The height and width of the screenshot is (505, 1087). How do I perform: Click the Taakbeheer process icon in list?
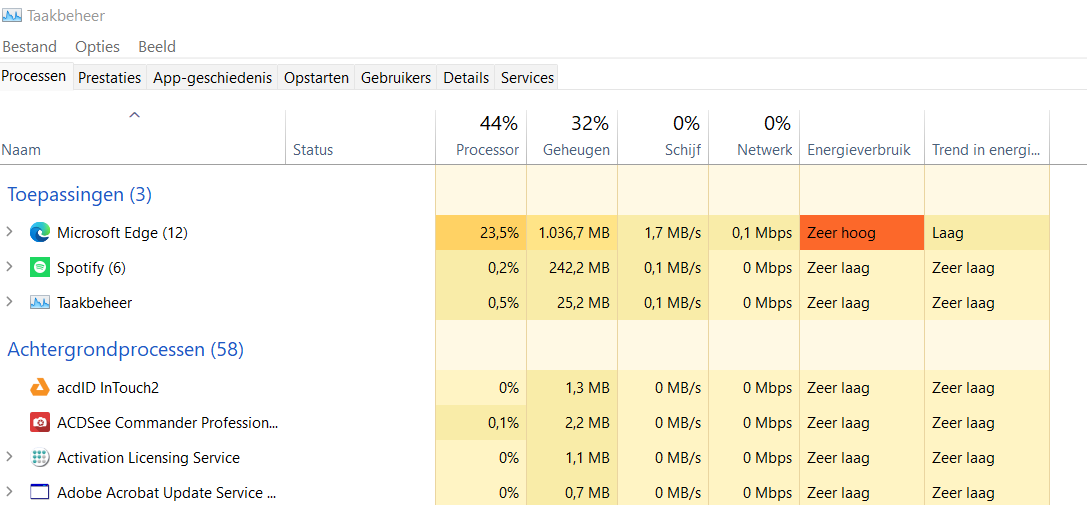[40, 302]
